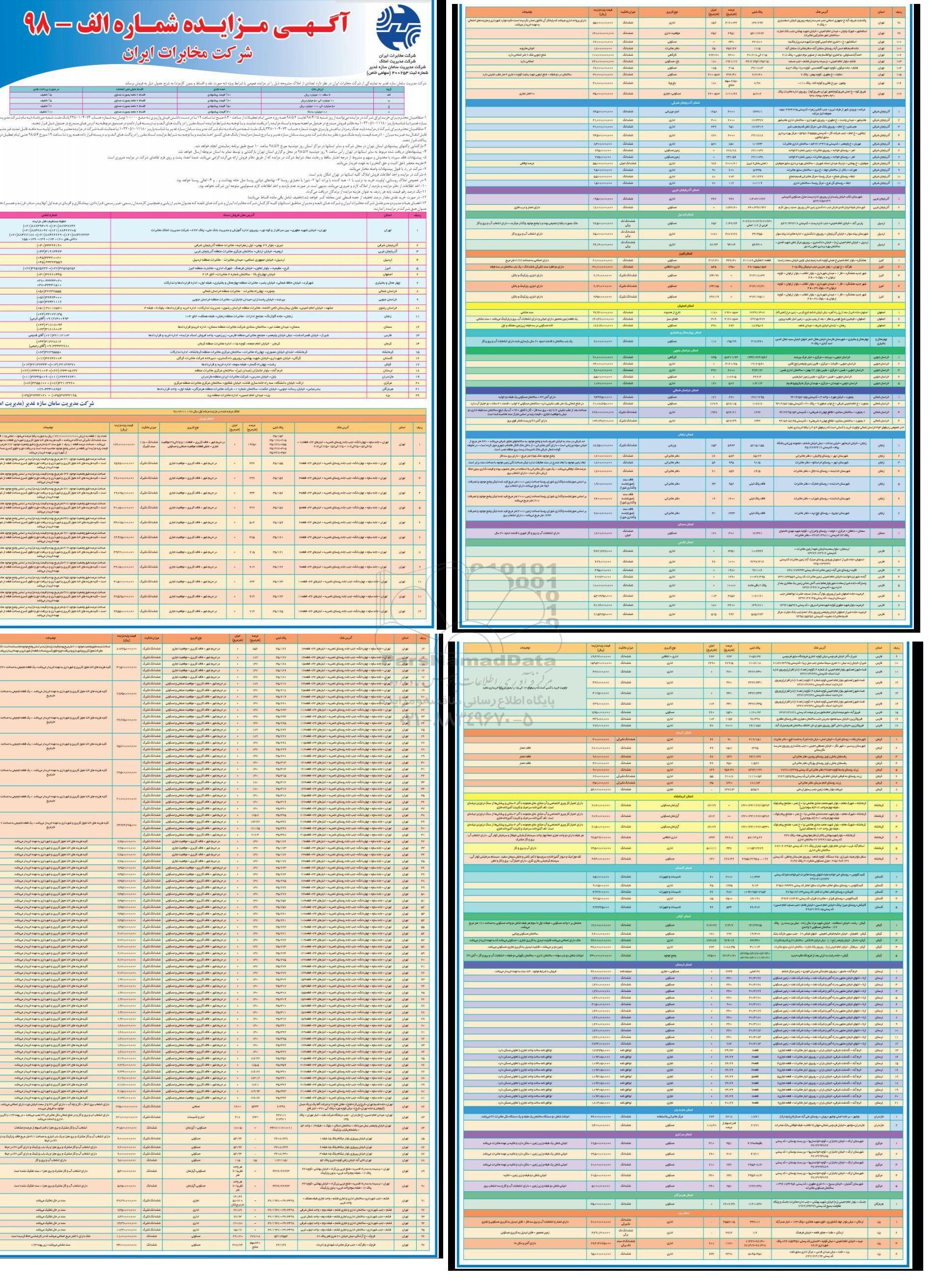The width and height of the screenshot is (937, 1288).
Task: Click "آذربایجان شرقی" in the sales offices table
Action: coord(388,245)
